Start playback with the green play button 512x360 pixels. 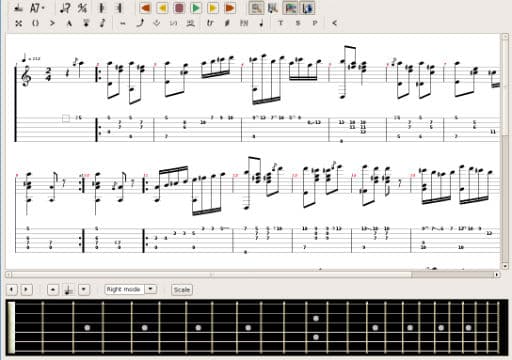[196, 8]
